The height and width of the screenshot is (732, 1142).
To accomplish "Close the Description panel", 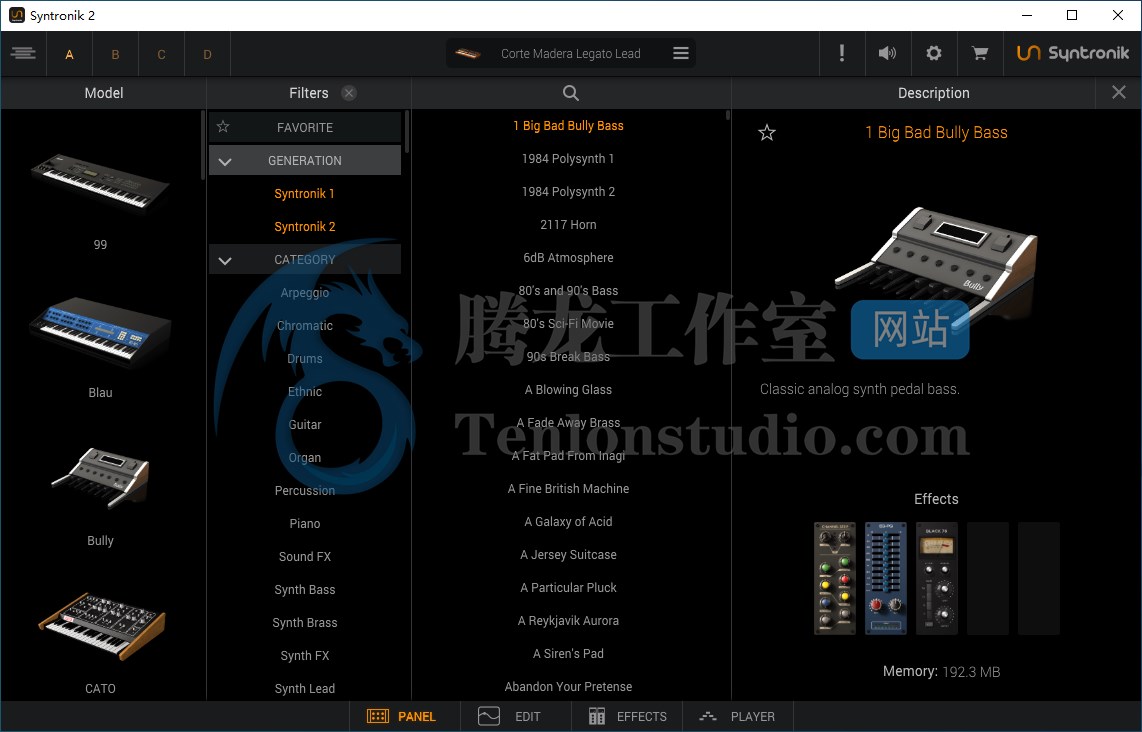I will point(1119,92).
